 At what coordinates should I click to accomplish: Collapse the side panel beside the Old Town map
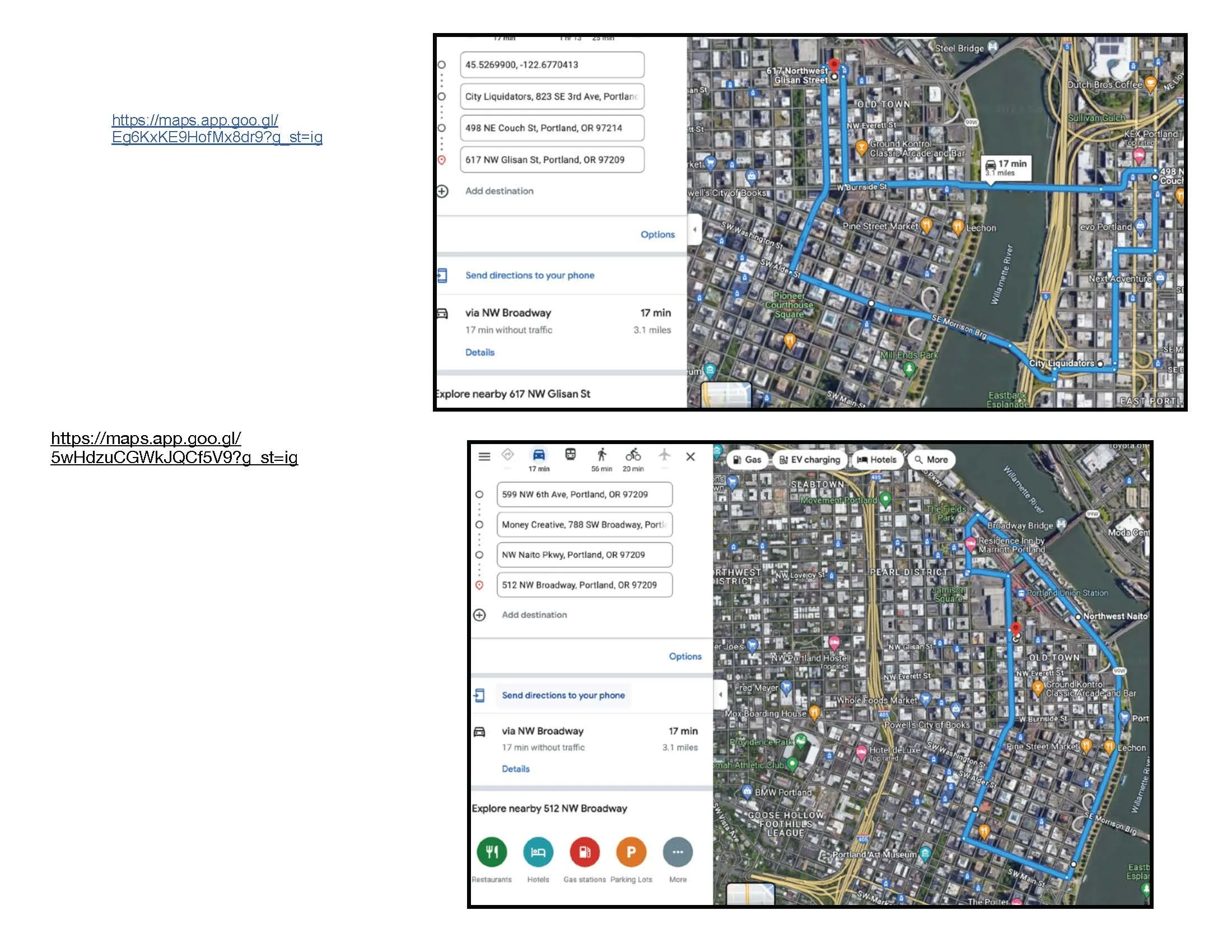[x=694, y=230]
